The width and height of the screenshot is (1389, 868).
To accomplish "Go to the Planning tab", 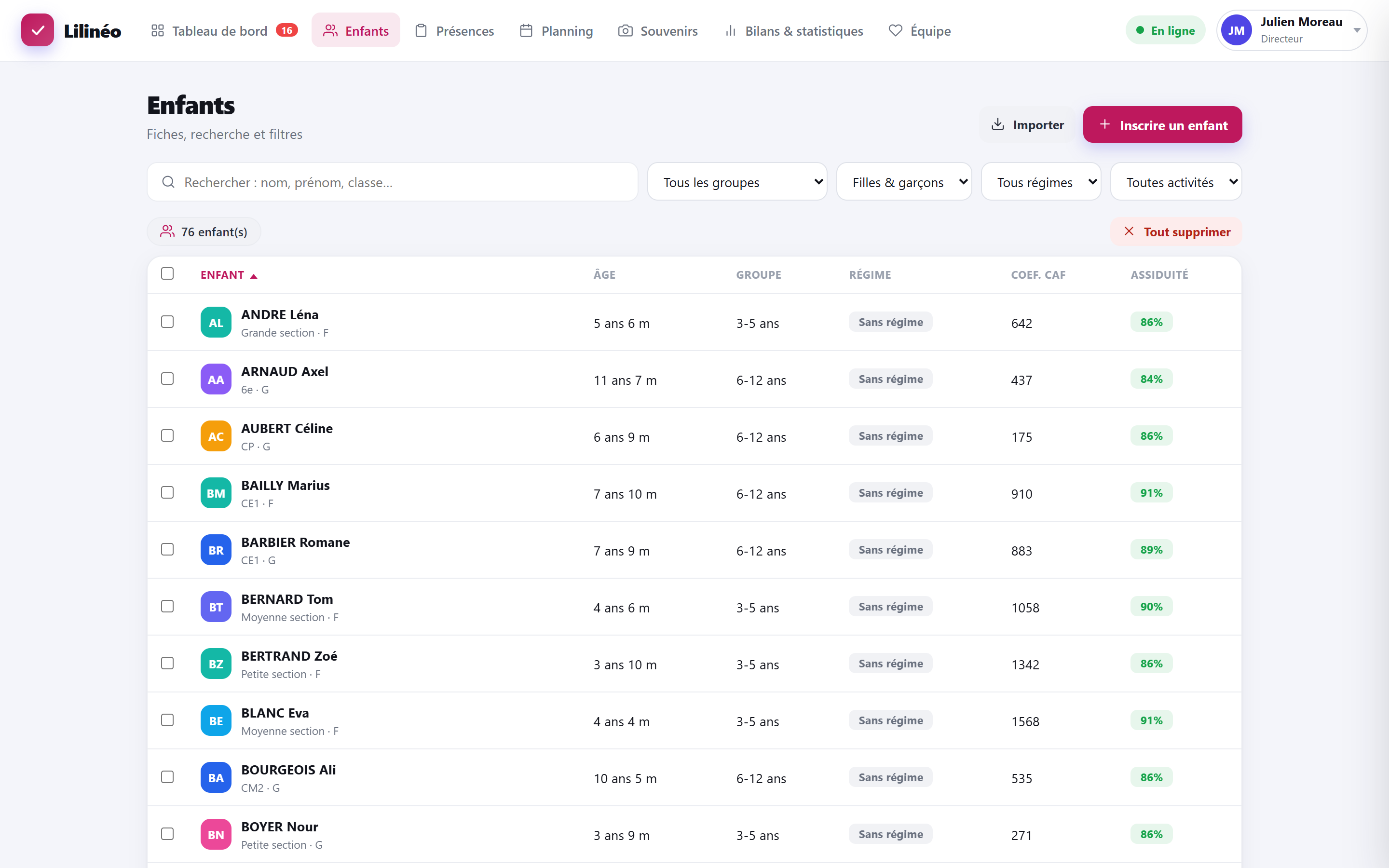I will click(x=556, y=30).
